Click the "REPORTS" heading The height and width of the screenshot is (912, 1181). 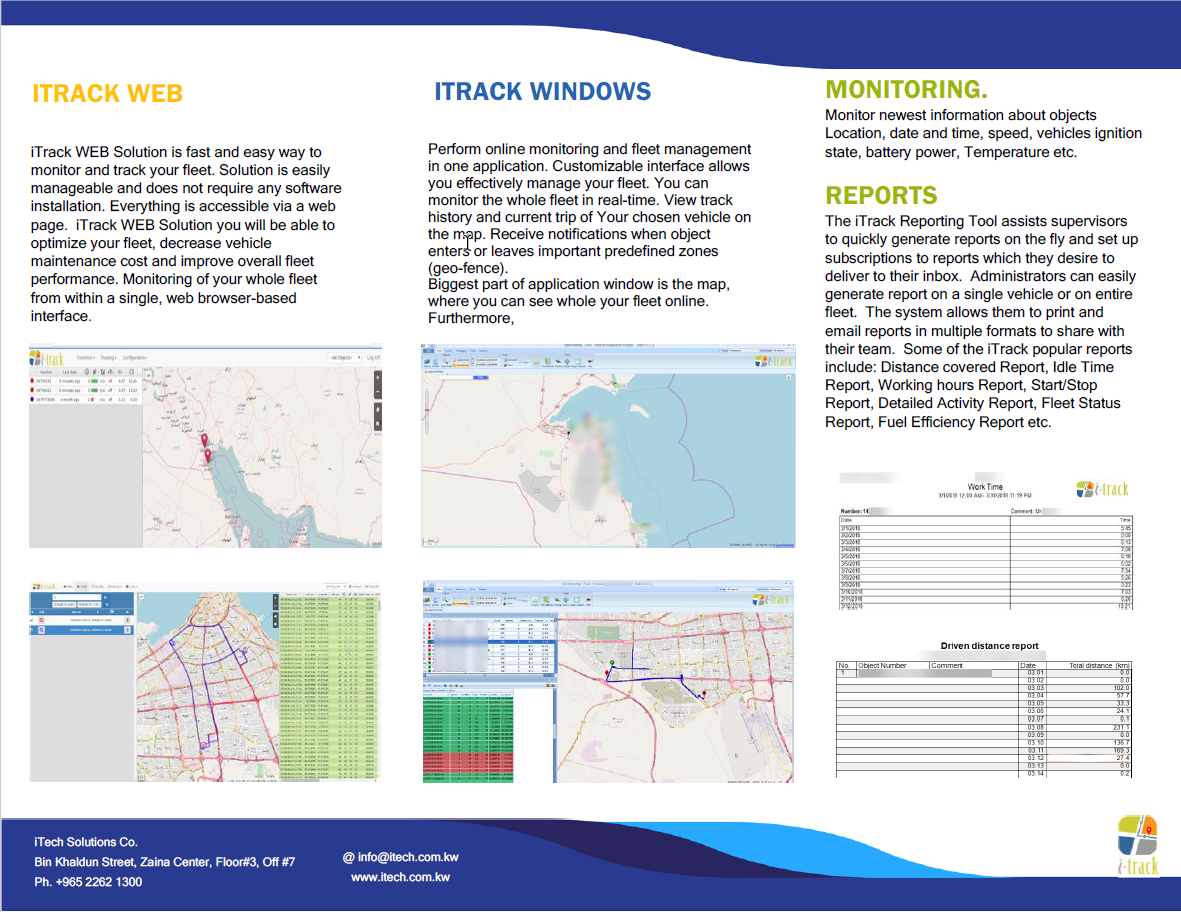pos(881,196)
